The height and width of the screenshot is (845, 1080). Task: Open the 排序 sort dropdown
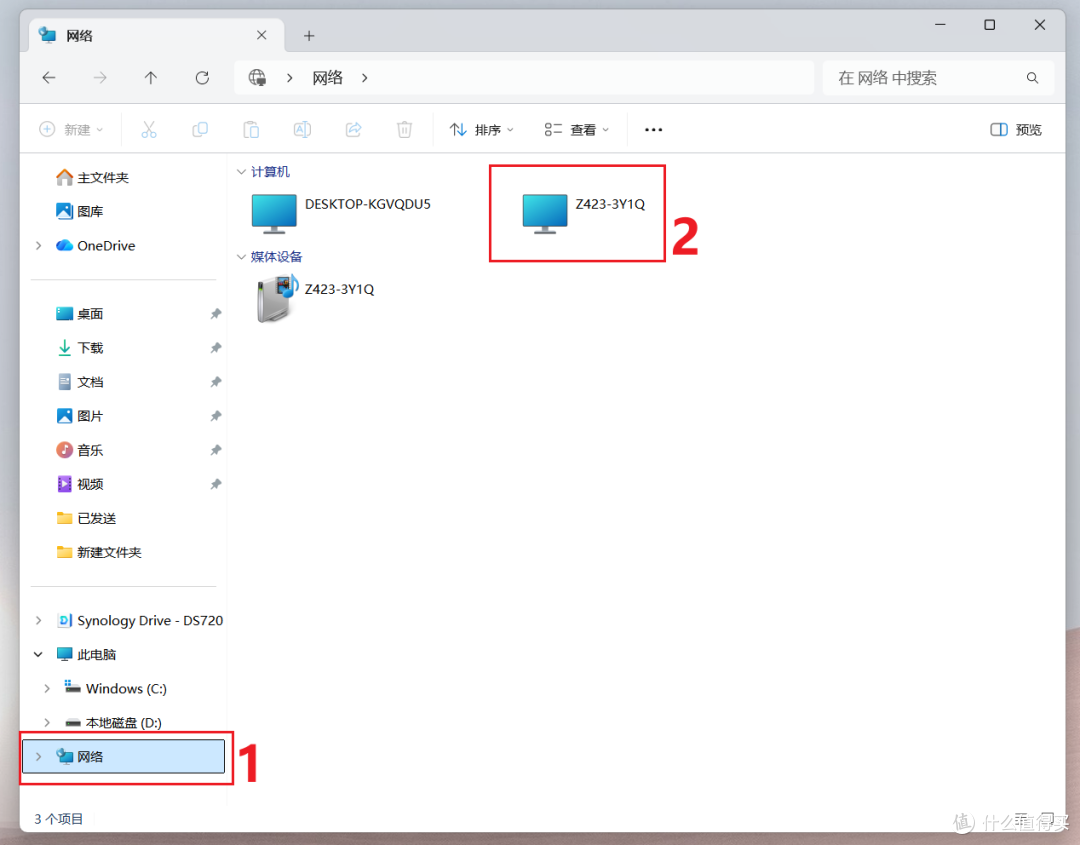(481, 129)
